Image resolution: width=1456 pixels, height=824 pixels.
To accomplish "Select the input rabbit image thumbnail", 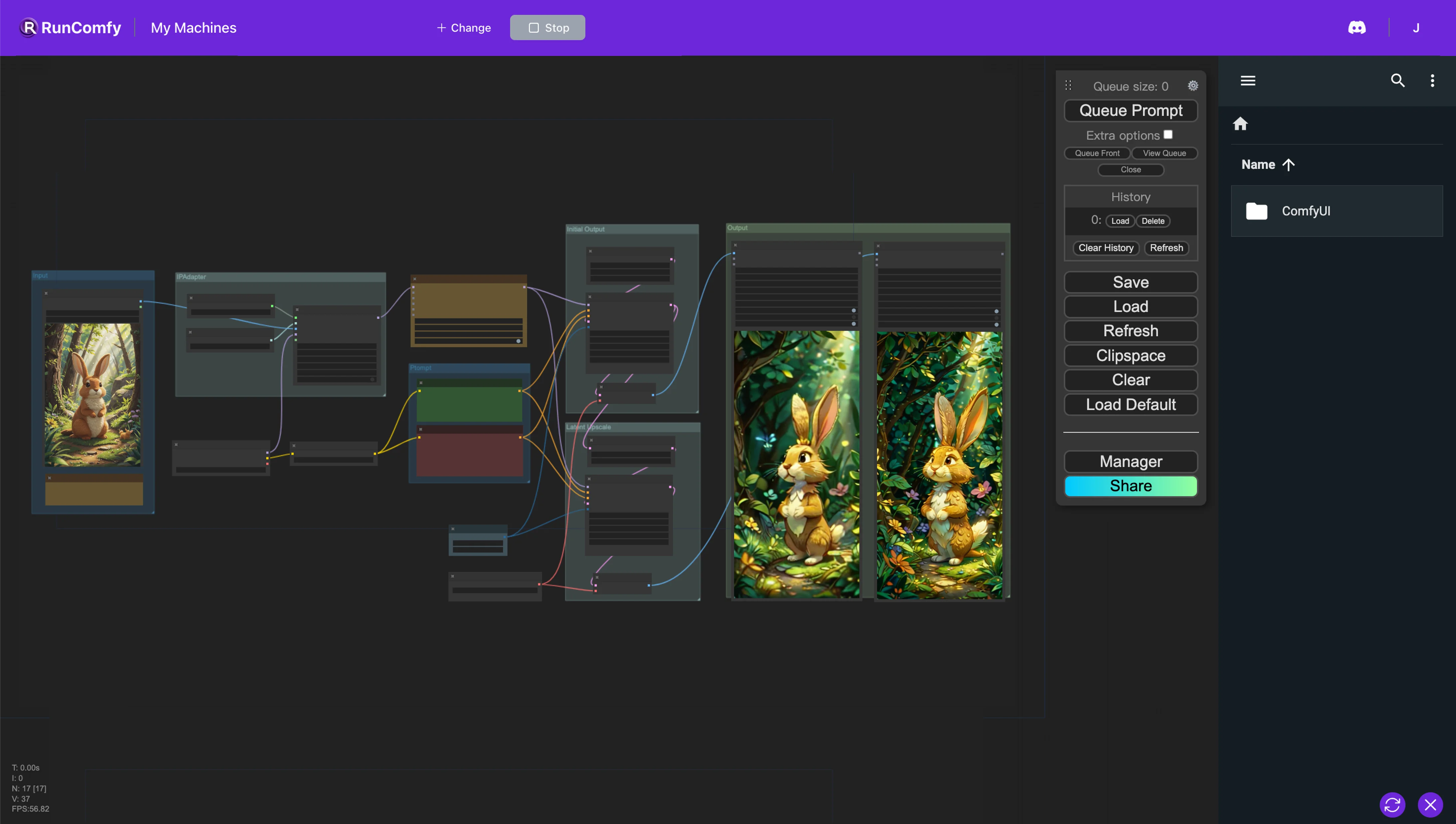I will [92, 395].
